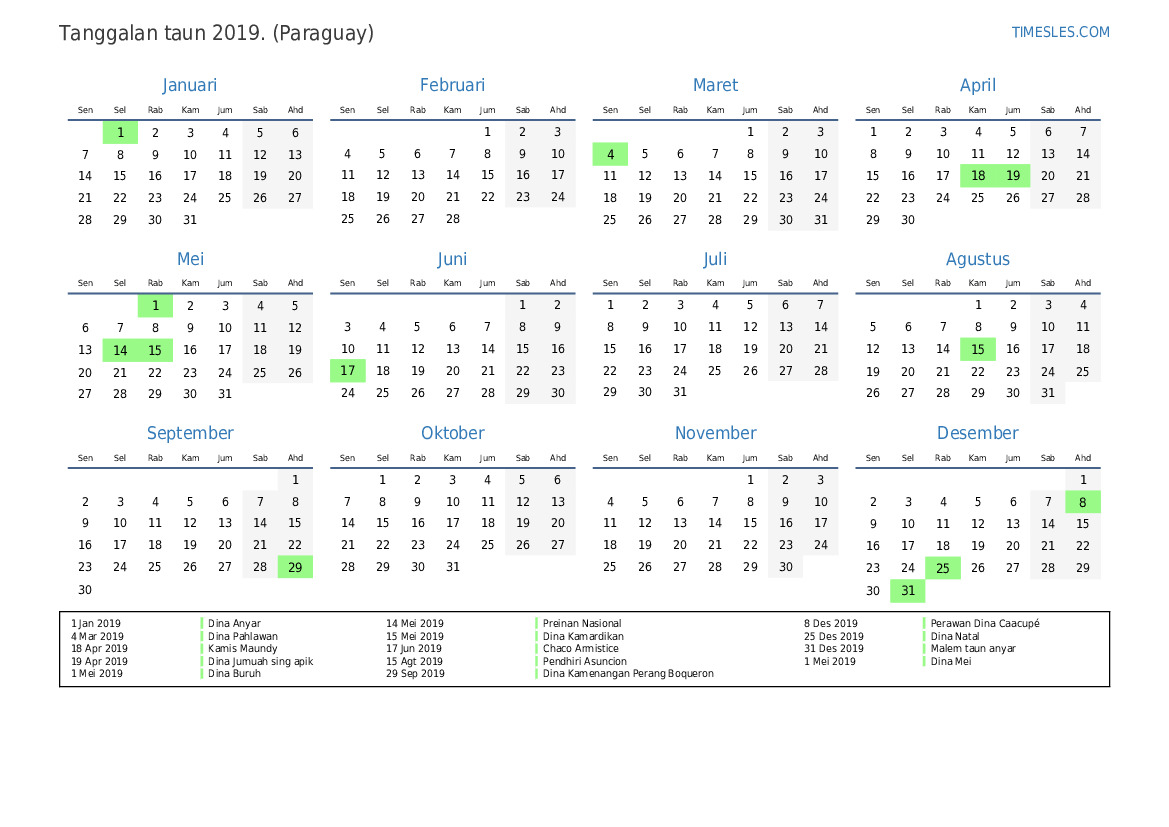Click the calendar title Tanggalan taun 2019
This screenshot has height=827, width=1169.
point(216,33)
